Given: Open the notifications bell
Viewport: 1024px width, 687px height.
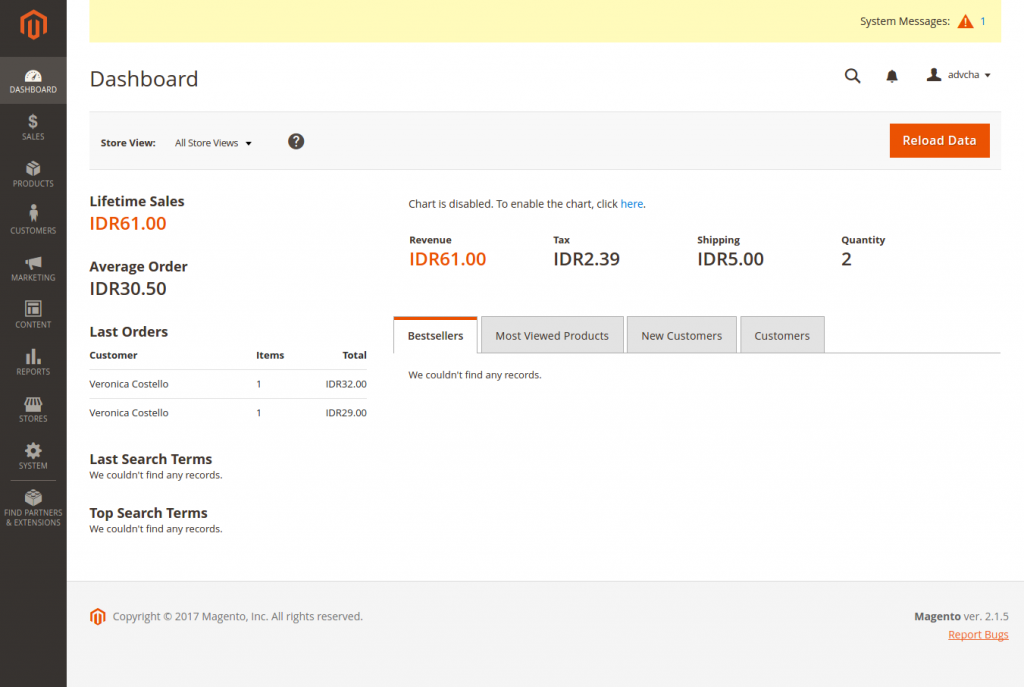Looking at the screenshot, I should click(x=892, y=76).
